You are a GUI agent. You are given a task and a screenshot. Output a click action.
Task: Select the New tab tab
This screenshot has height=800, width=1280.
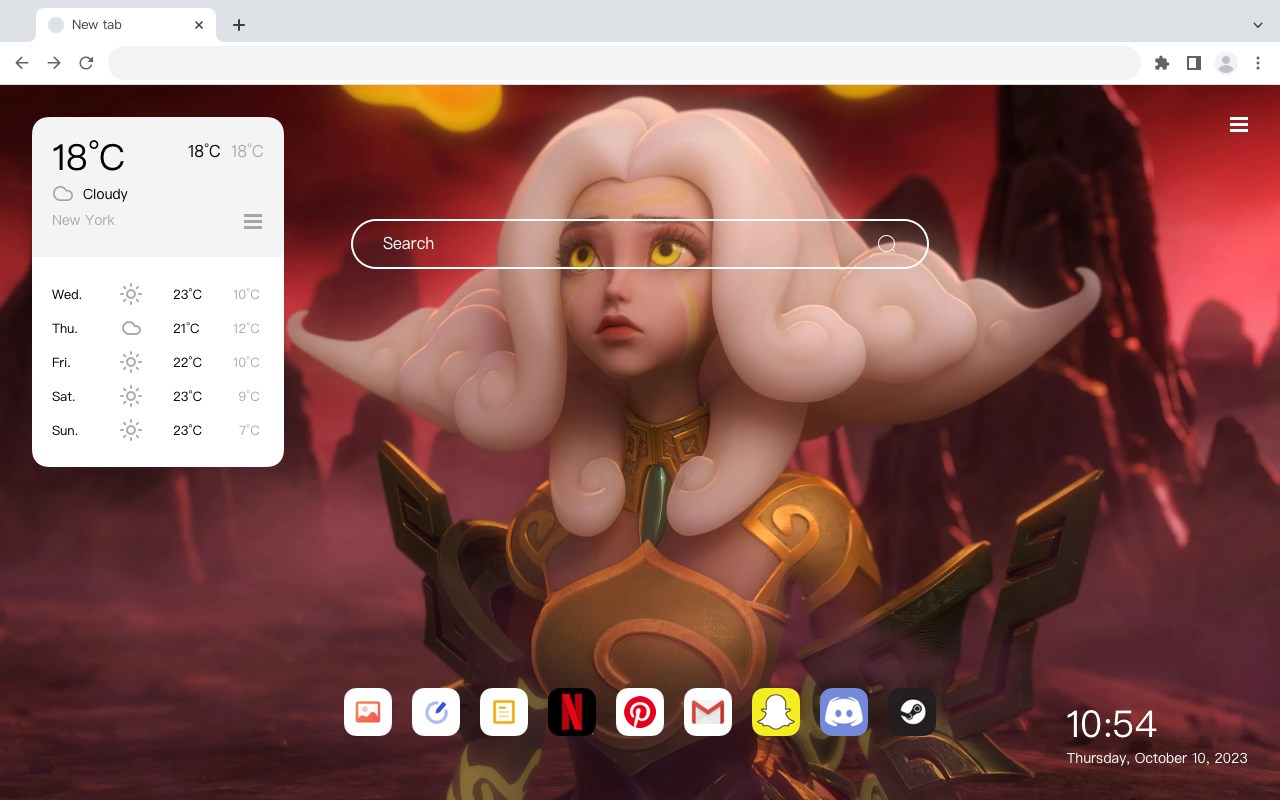pos(125,25)
